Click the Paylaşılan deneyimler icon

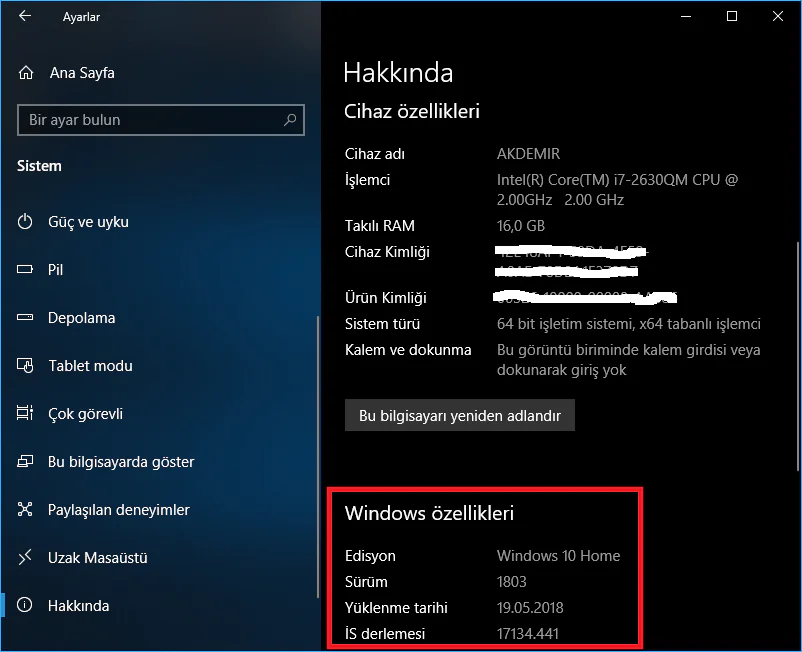(25, 509)
